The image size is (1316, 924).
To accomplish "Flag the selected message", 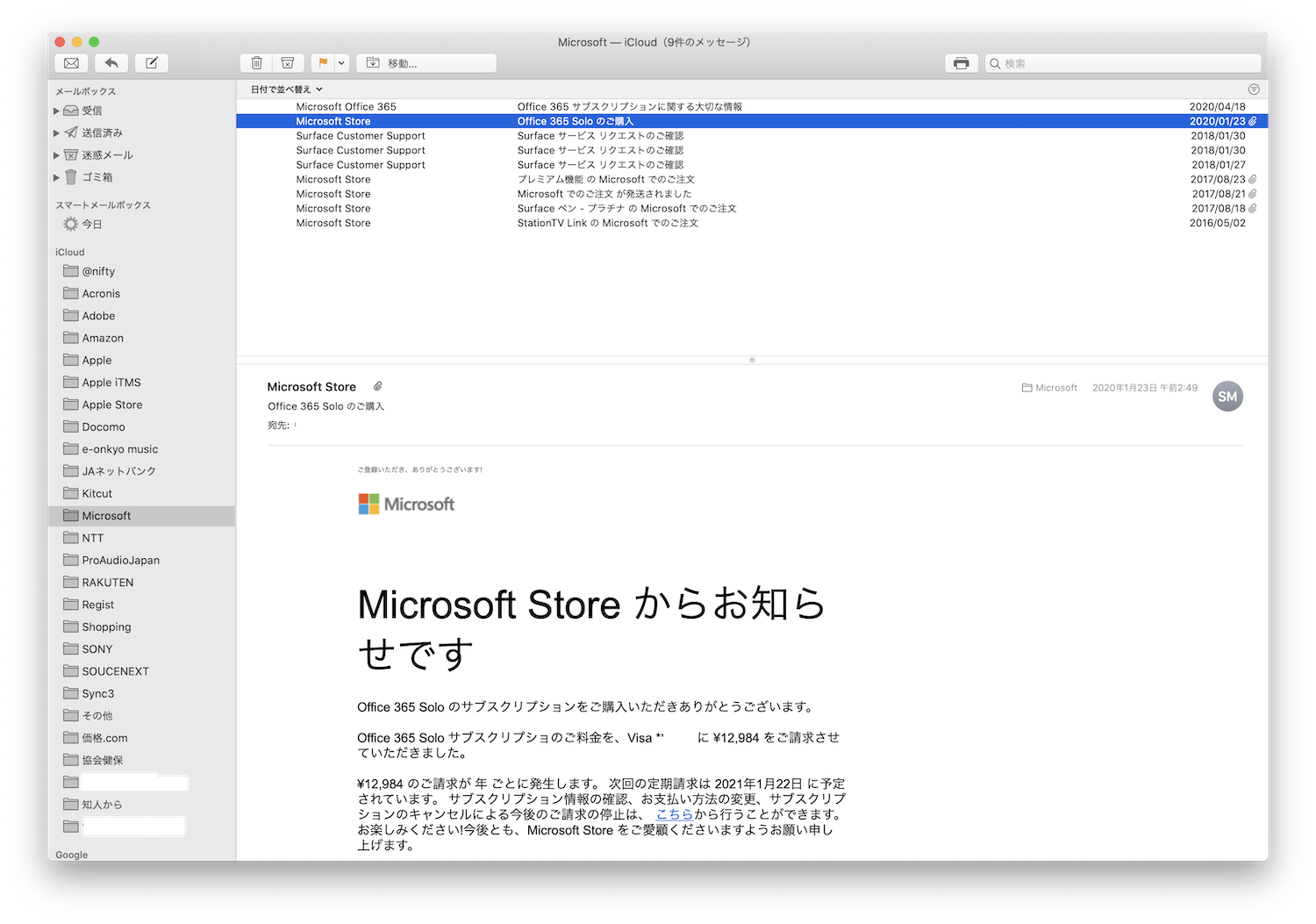I will (322, 63).
